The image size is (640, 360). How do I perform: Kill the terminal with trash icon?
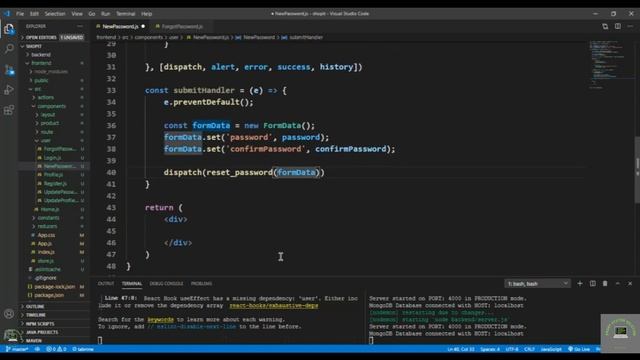tap(605, 283)
